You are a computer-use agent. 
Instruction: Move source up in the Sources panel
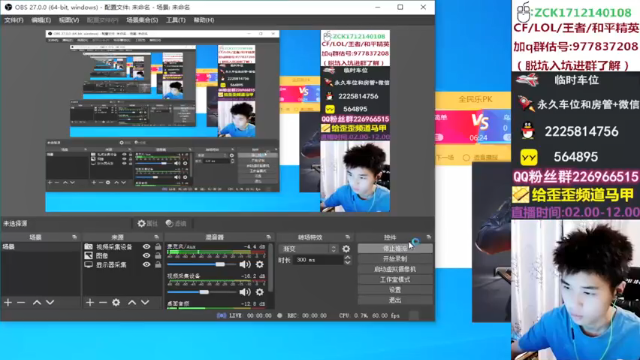(132, 302)
